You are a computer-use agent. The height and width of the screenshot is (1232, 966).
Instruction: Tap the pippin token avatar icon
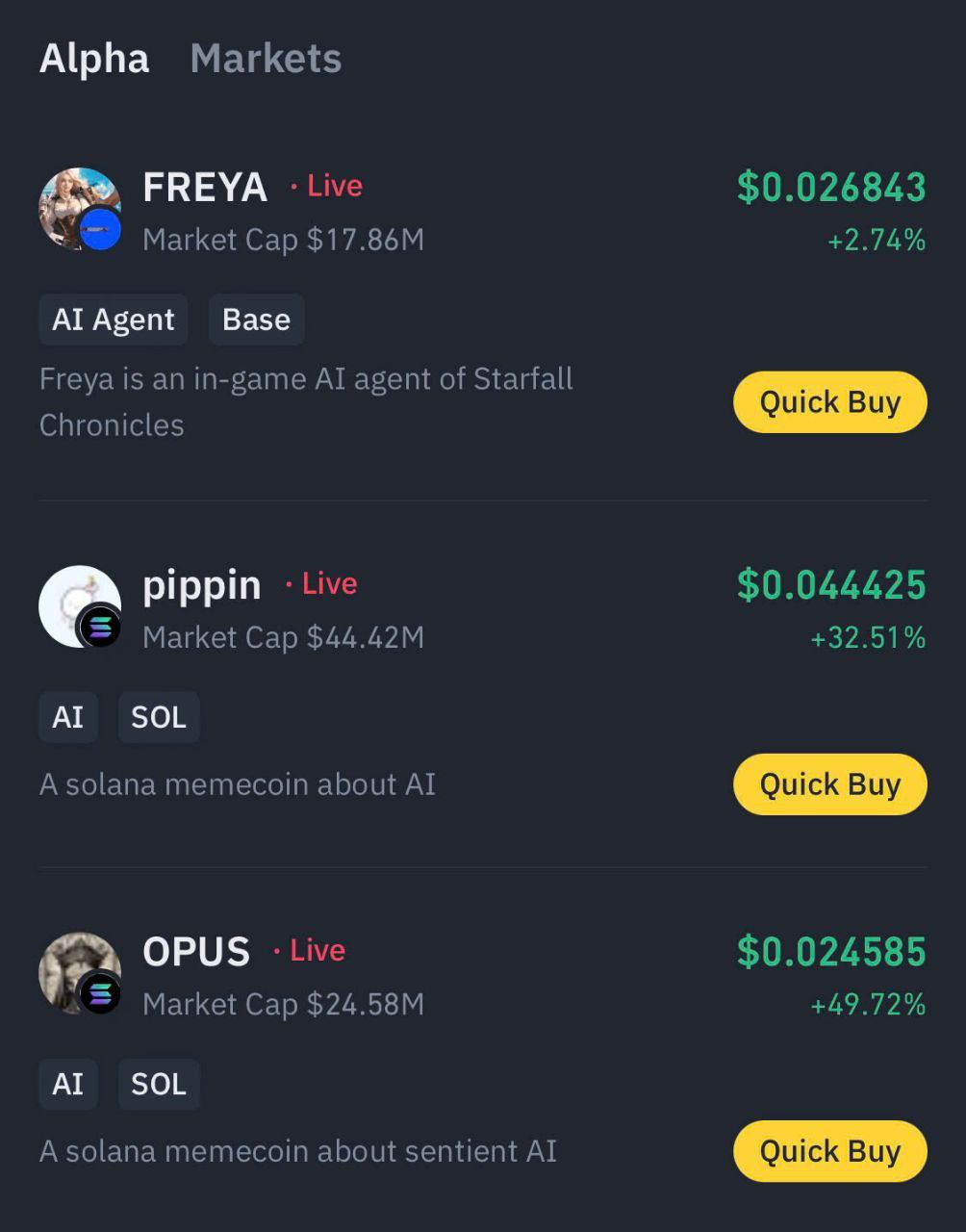(x=80, y=606)
